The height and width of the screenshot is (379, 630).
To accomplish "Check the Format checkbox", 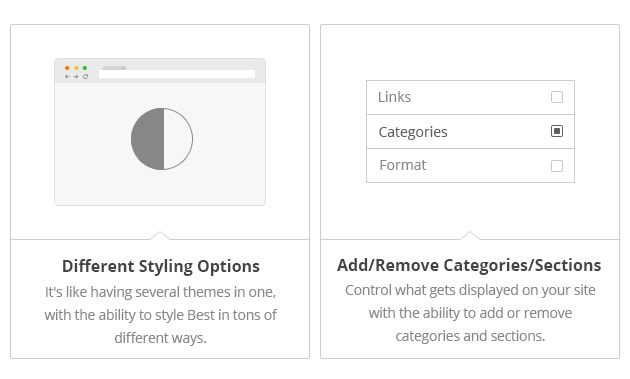I will [x=557, y=166].
